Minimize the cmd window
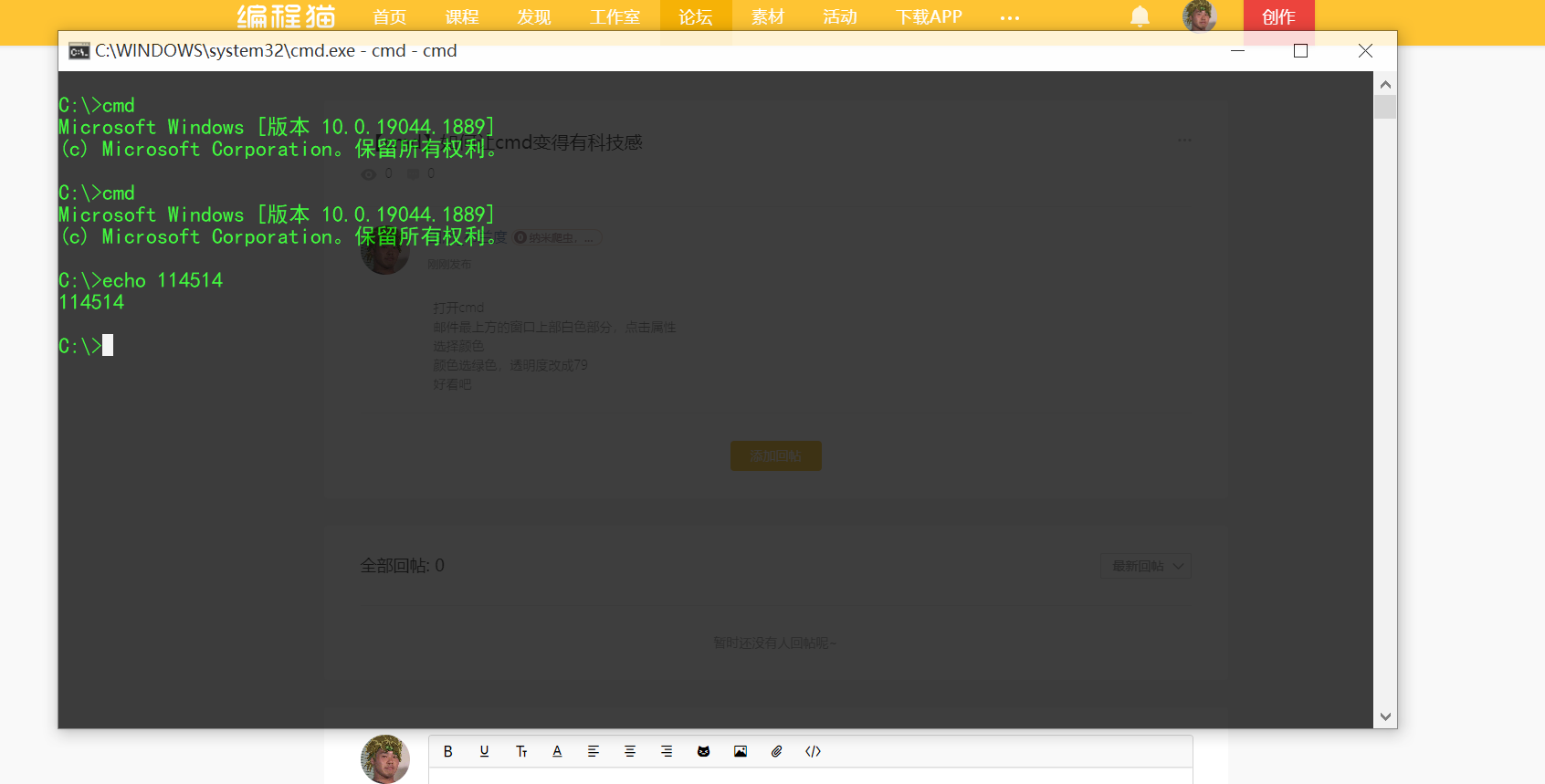Screen dimensions: 1545x784 [x=1238, y=51]
